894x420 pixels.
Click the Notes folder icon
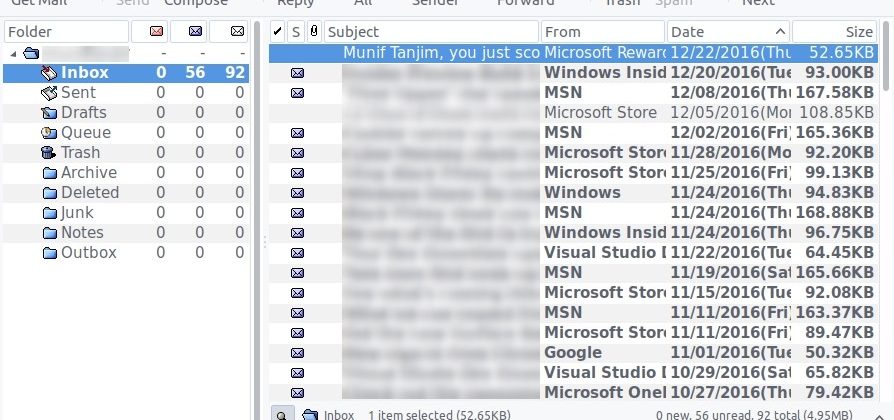coord(50,233)
